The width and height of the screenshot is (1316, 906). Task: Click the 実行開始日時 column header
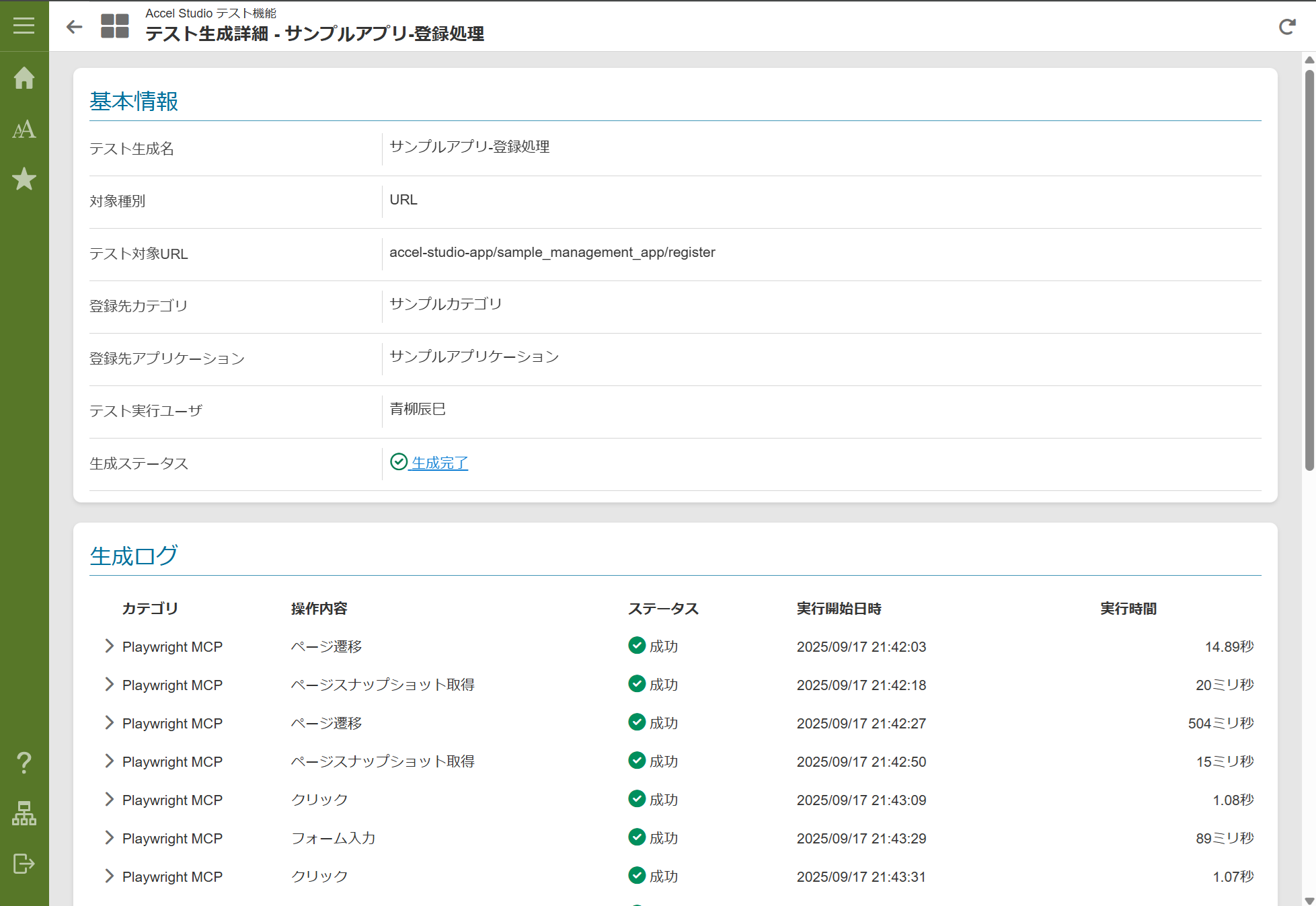click(839, 609)
